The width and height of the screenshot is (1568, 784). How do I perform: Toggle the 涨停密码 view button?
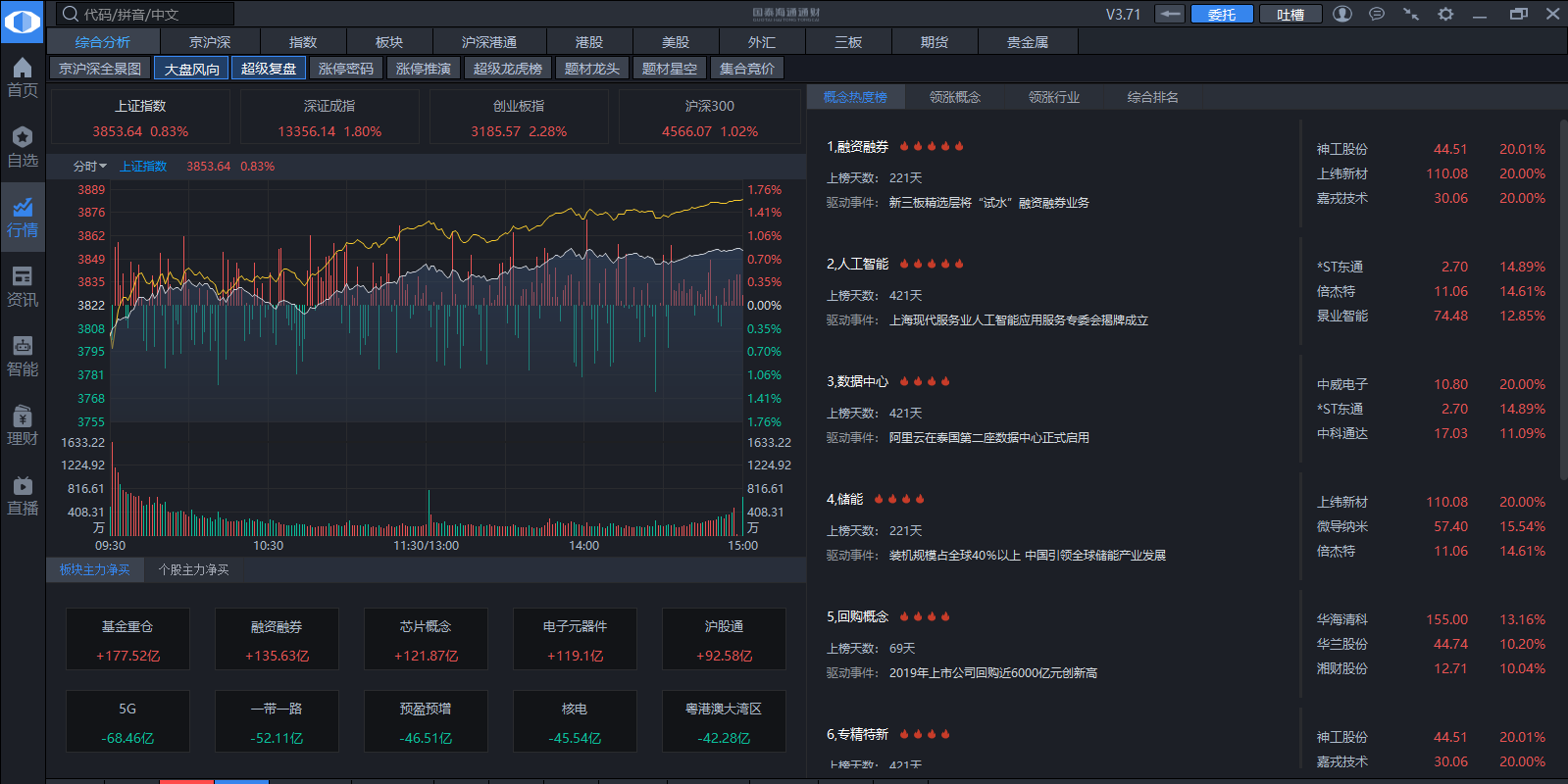point(346,69)
